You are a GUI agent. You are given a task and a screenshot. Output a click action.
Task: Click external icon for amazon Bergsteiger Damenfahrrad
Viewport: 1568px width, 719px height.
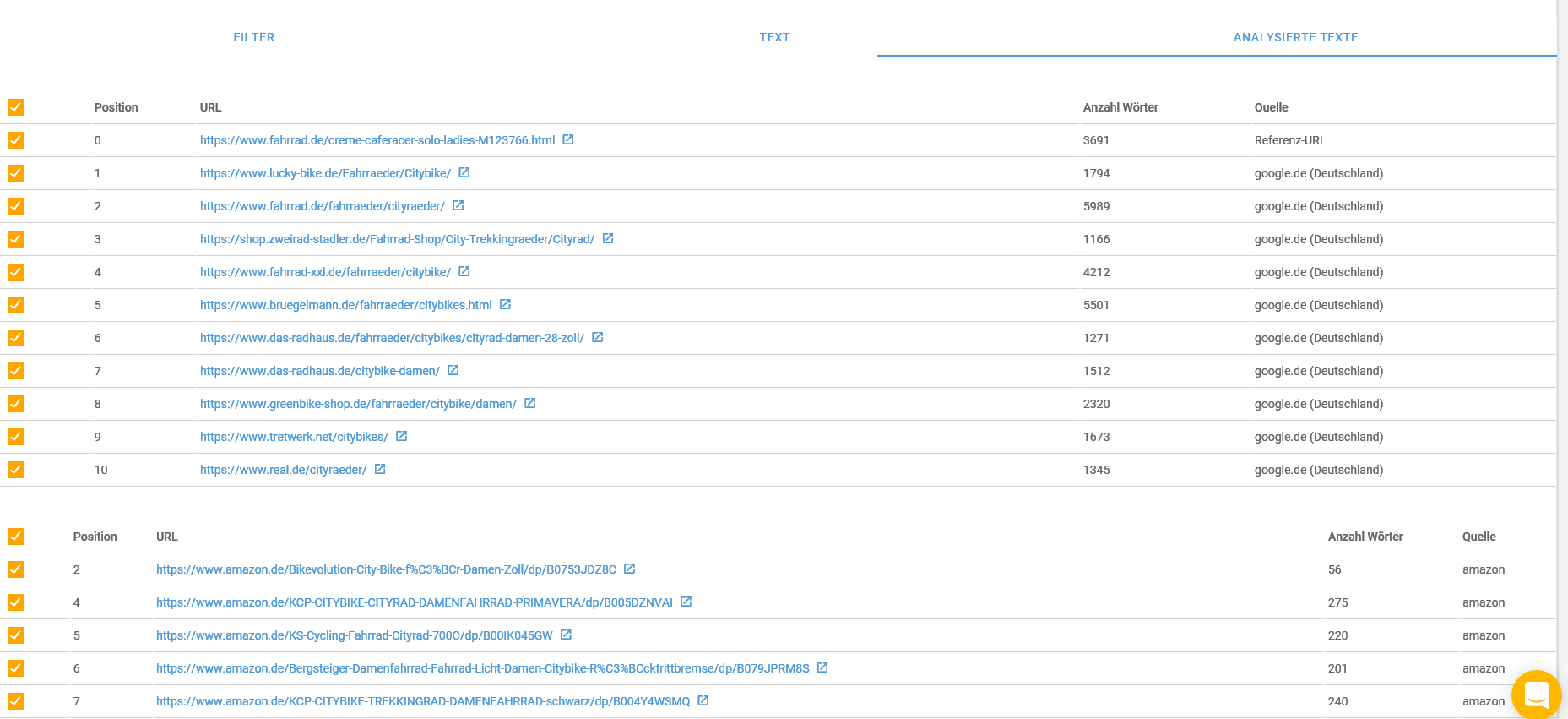tap(822, 667)
